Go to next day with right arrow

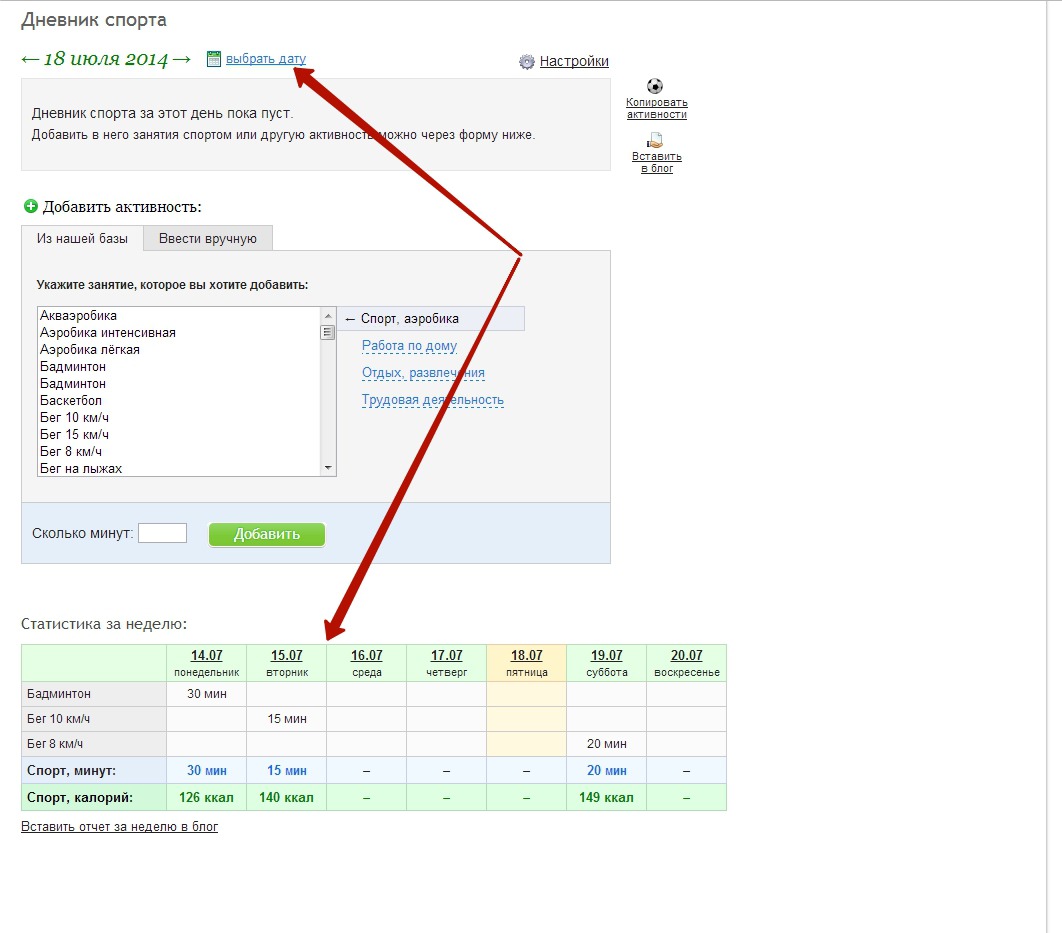point(182,59)
